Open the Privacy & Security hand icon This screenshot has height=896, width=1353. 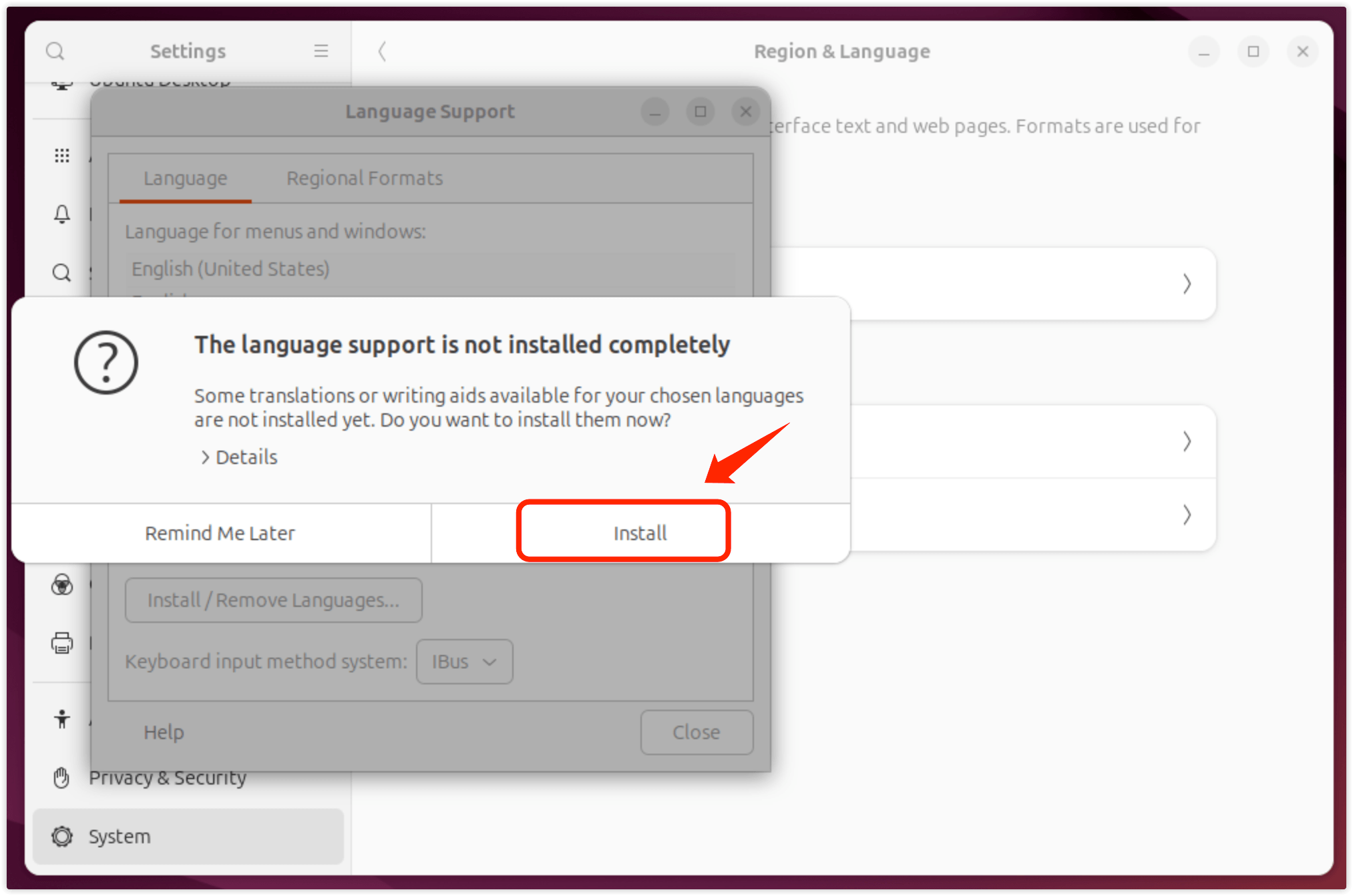coord(62,778)
